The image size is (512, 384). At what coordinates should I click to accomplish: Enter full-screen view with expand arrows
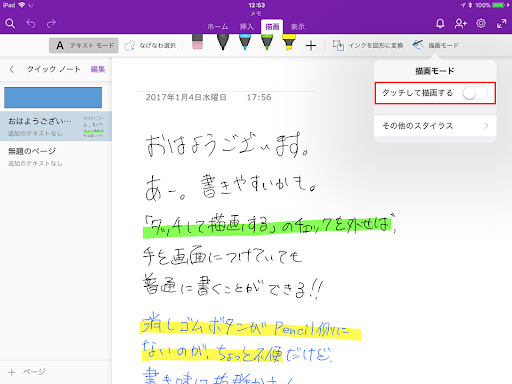click(x=501, y=24)
